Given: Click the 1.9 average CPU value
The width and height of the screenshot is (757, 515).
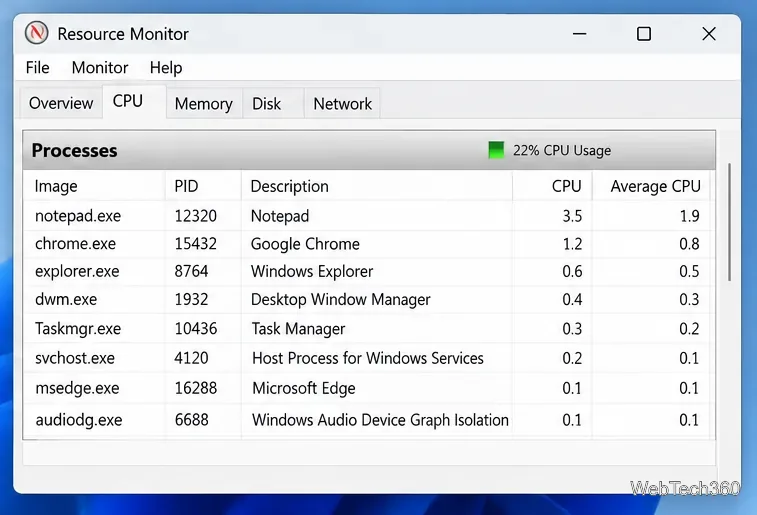Looking at the screenshot, I should (689, 216).
